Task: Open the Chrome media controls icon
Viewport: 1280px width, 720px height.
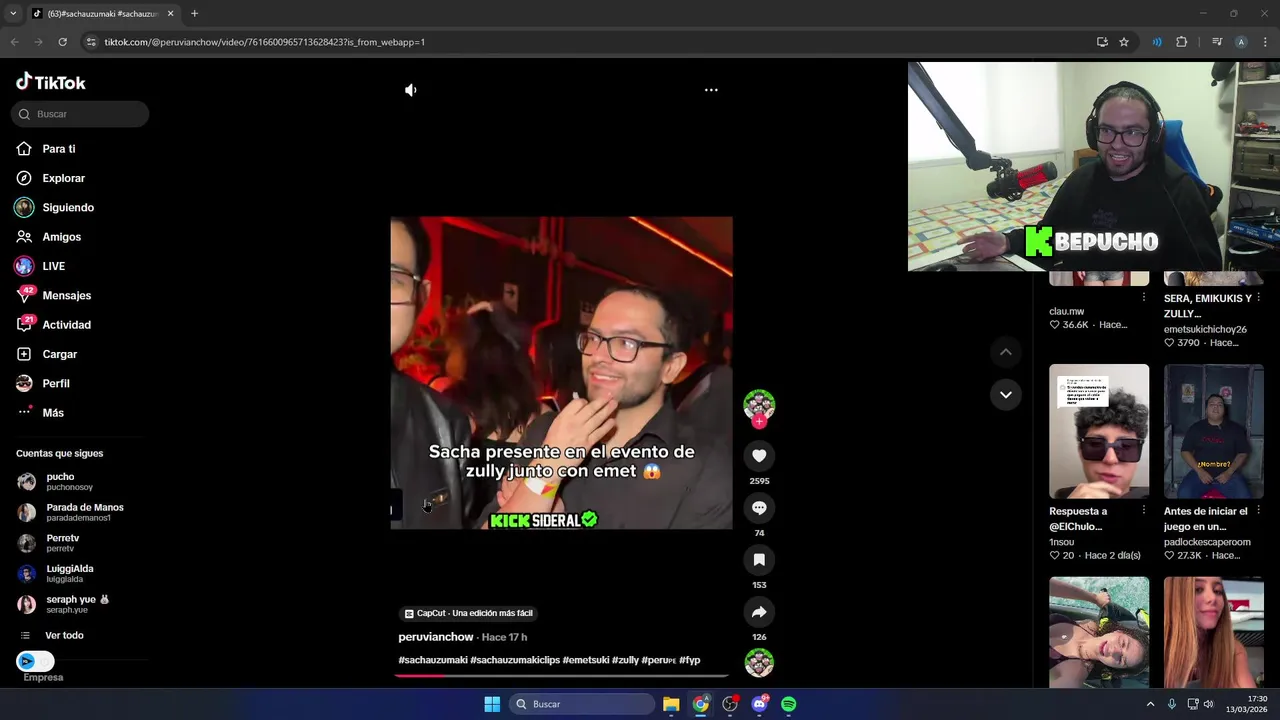Action: click(1217, 42)
